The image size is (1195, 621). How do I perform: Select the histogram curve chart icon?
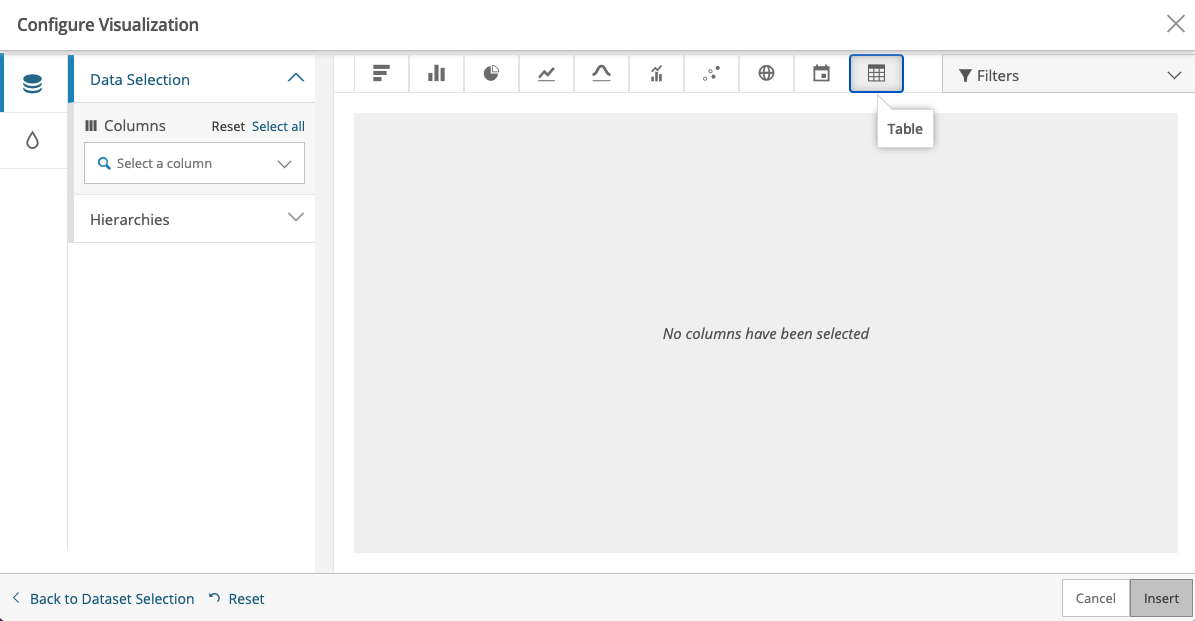(601, 74)
